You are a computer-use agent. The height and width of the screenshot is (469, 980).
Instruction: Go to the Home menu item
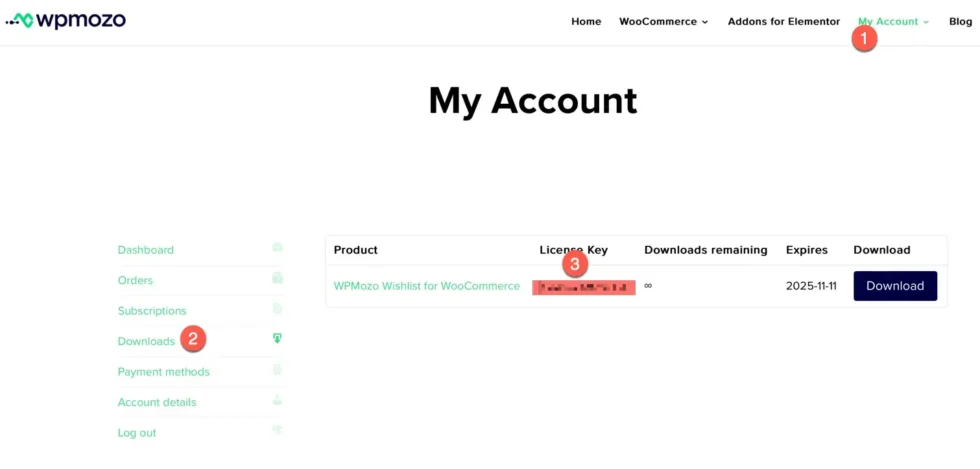tap(586, 21)
